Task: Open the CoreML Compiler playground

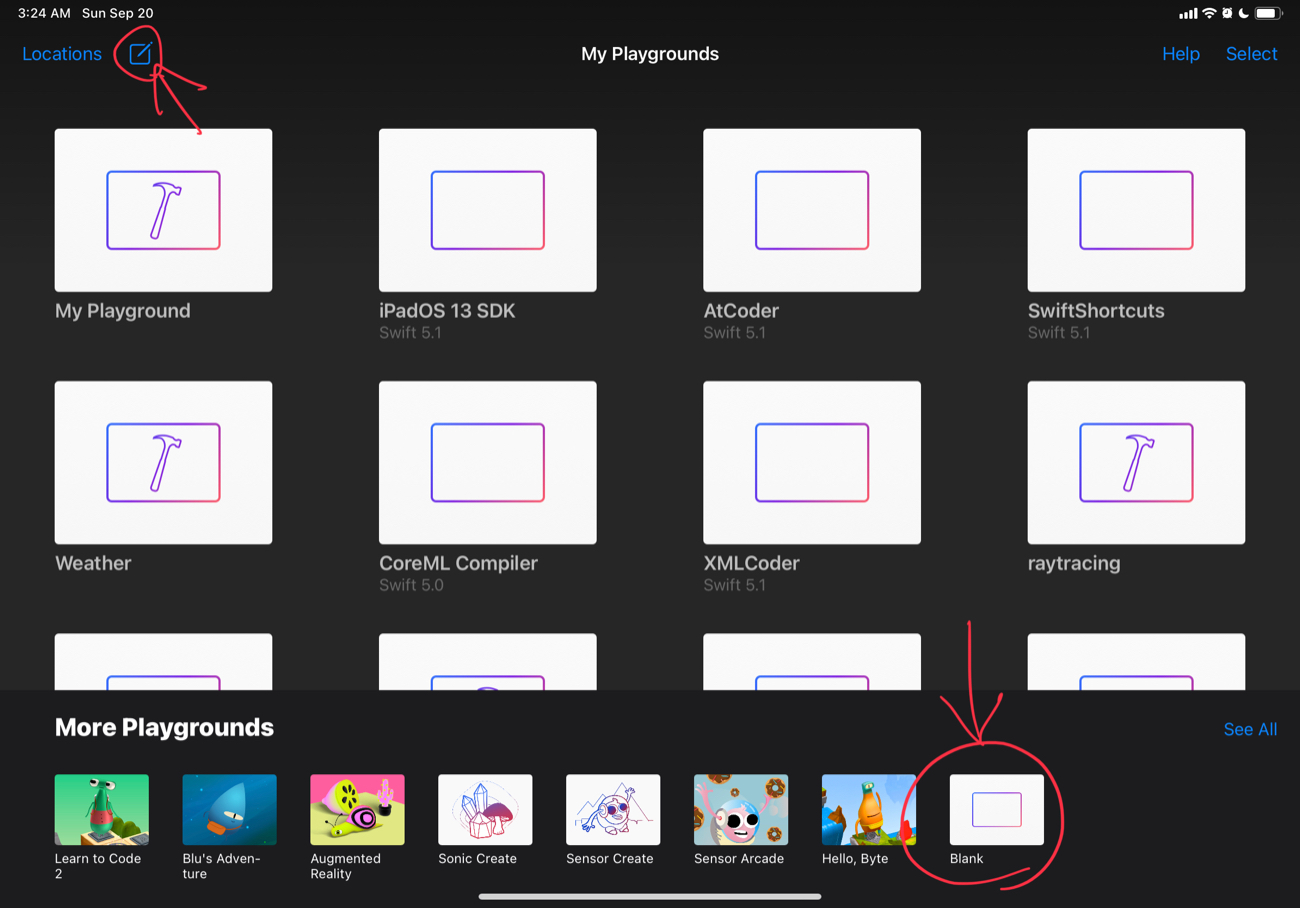Action: tap(487, 462)
